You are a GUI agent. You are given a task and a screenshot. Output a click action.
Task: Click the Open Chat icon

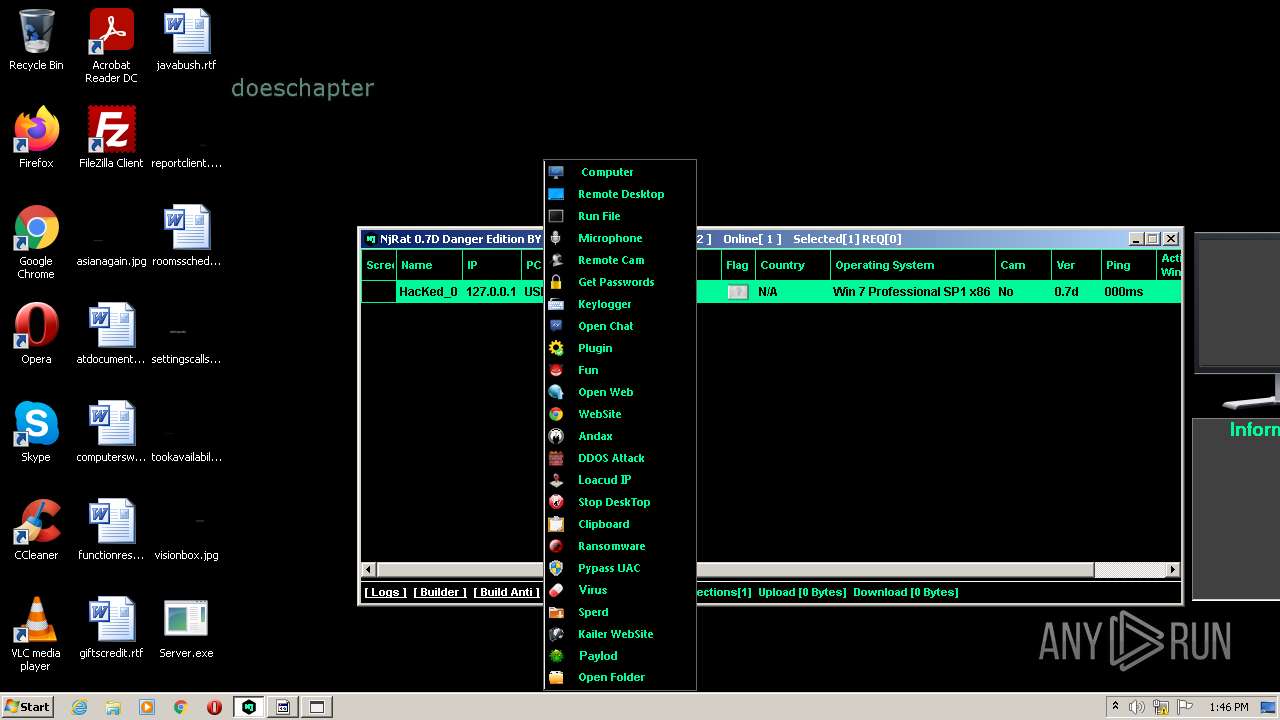[x=556, y=326]
